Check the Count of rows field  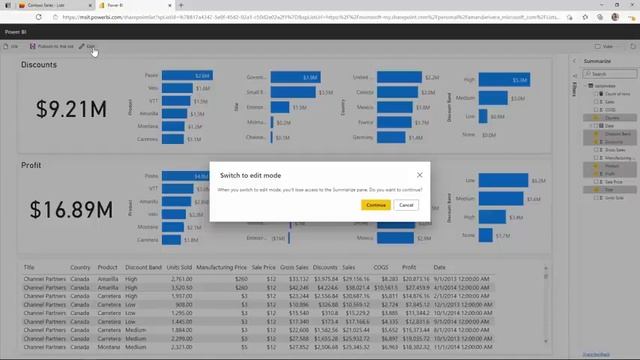pos(596,94)
